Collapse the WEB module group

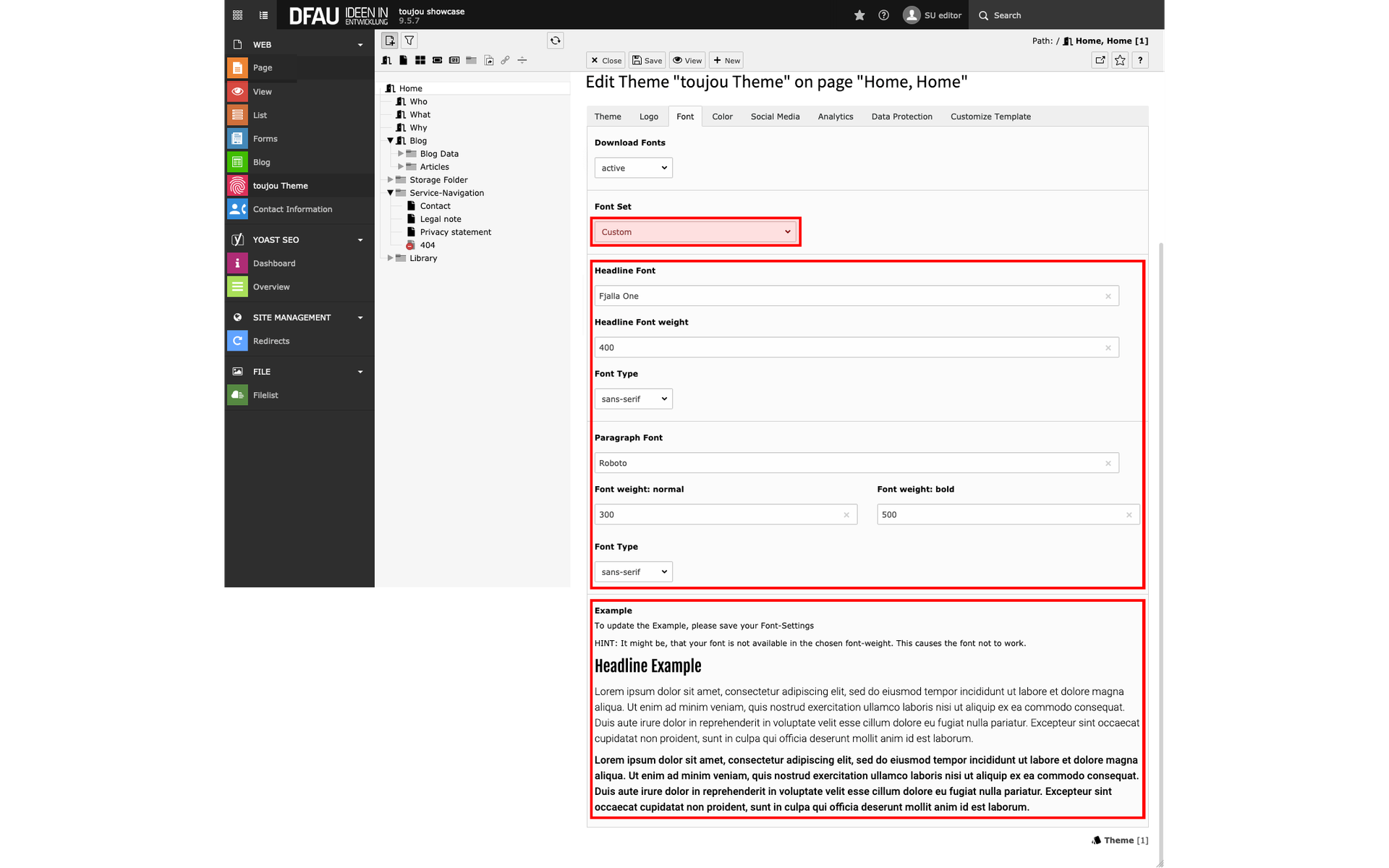[360, 45]
